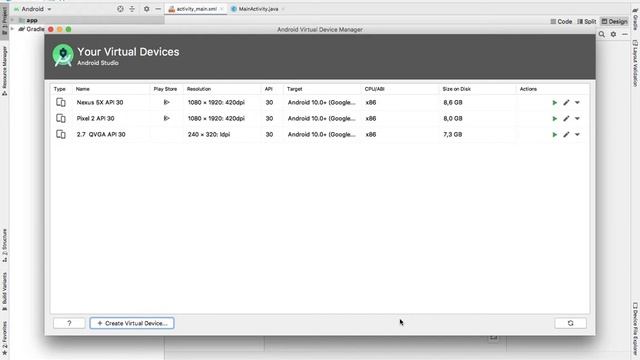
Task: Hide the project panel with minus icon
Action: (158, 9)
